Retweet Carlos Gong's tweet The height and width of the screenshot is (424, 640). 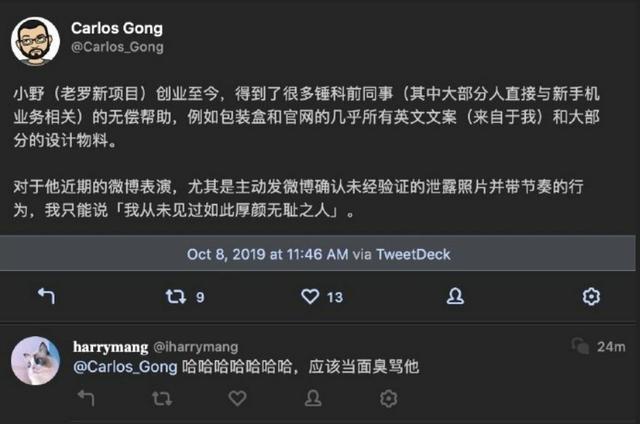177,296
